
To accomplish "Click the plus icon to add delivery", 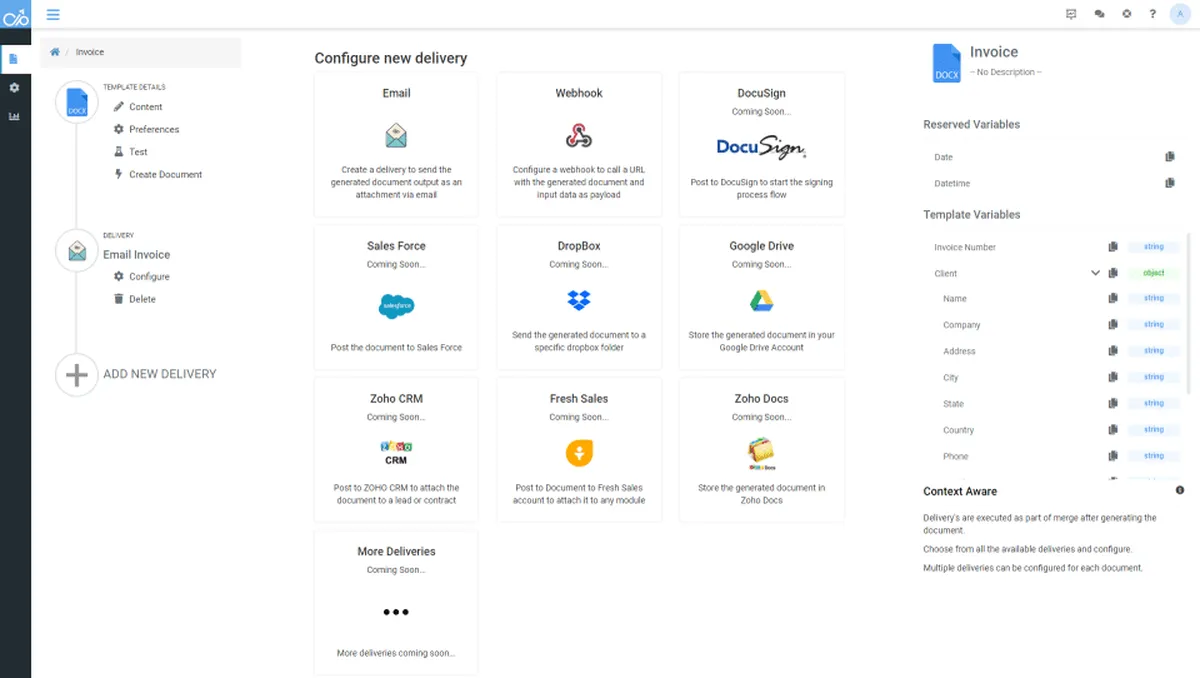I will pyautogui.click(x=77, y=375).
